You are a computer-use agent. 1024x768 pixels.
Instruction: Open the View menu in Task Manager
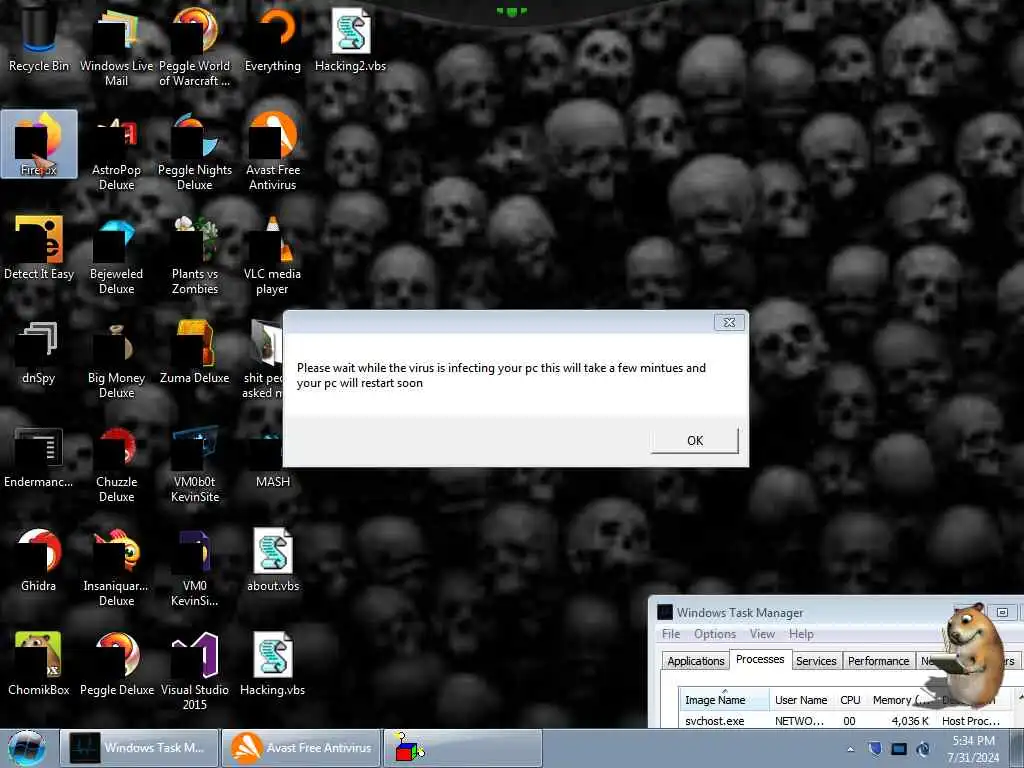(x=761, y=634)
